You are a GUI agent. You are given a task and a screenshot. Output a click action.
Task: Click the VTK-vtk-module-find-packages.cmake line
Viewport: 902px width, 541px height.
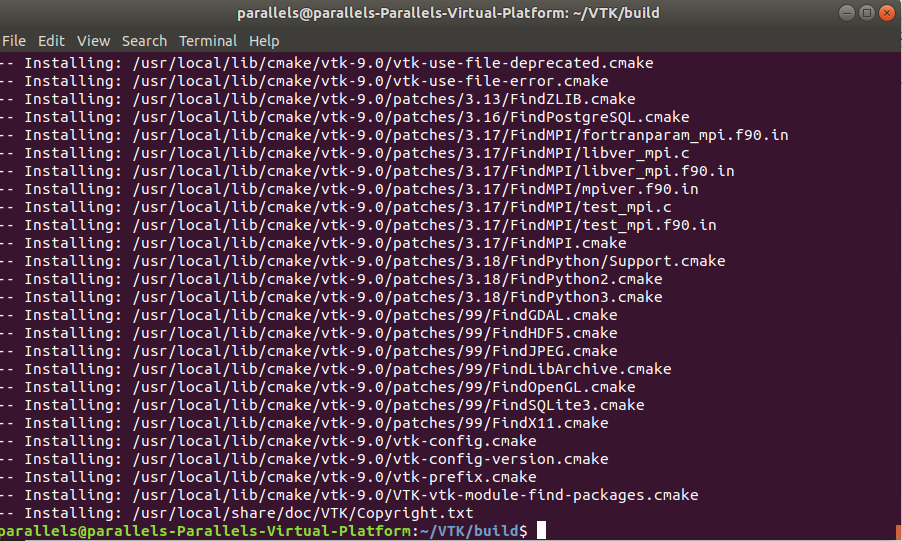click(349, 495)
